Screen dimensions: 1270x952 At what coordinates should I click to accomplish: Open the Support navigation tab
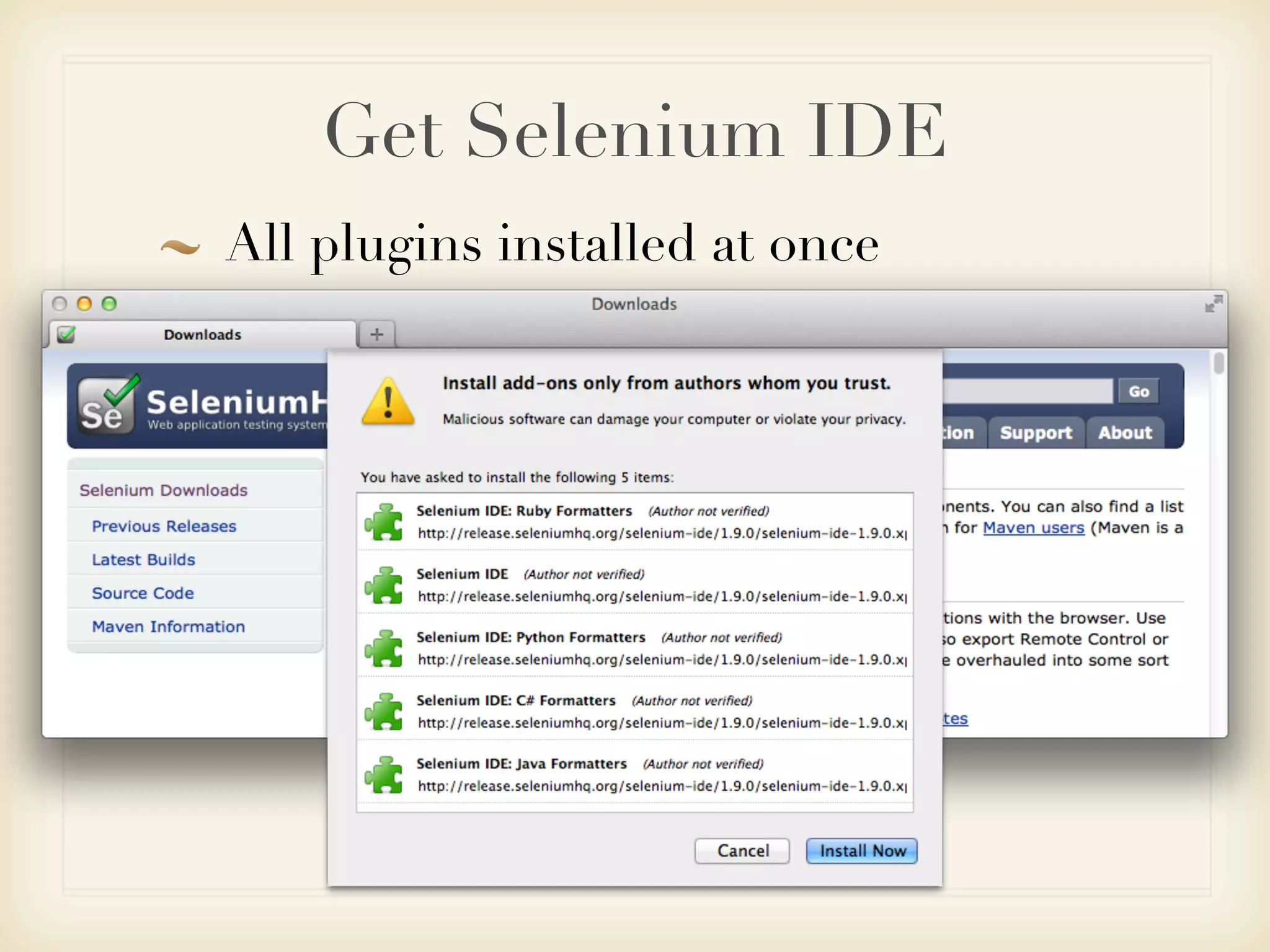(1036, 433)
